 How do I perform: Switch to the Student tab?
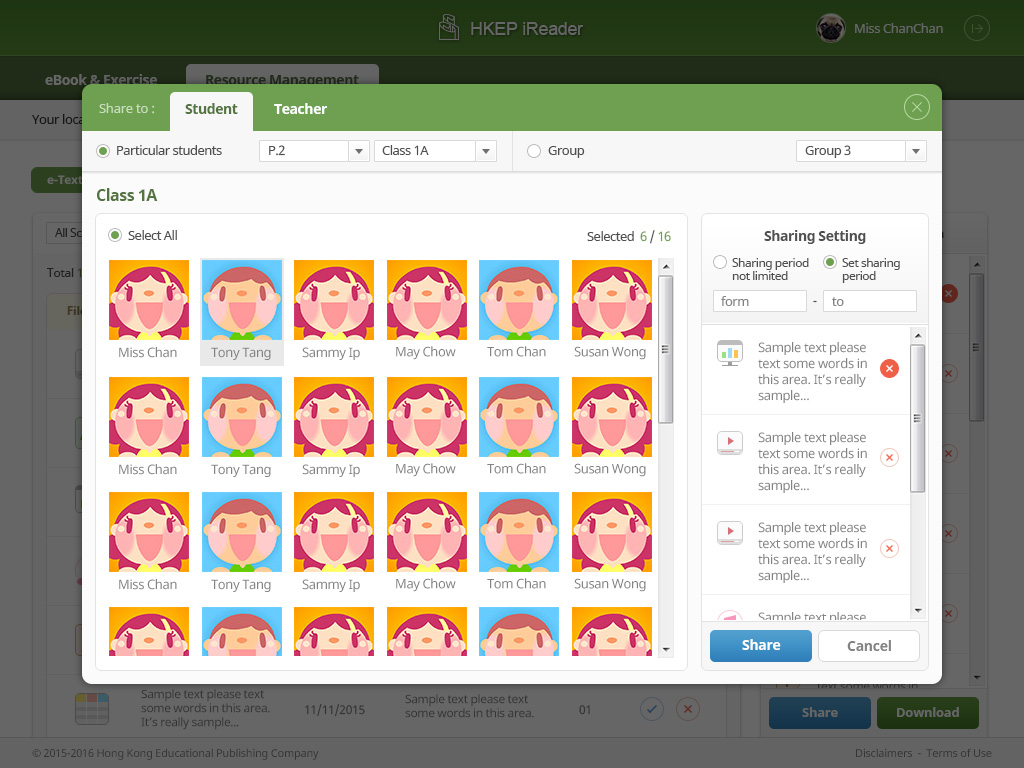211,109
